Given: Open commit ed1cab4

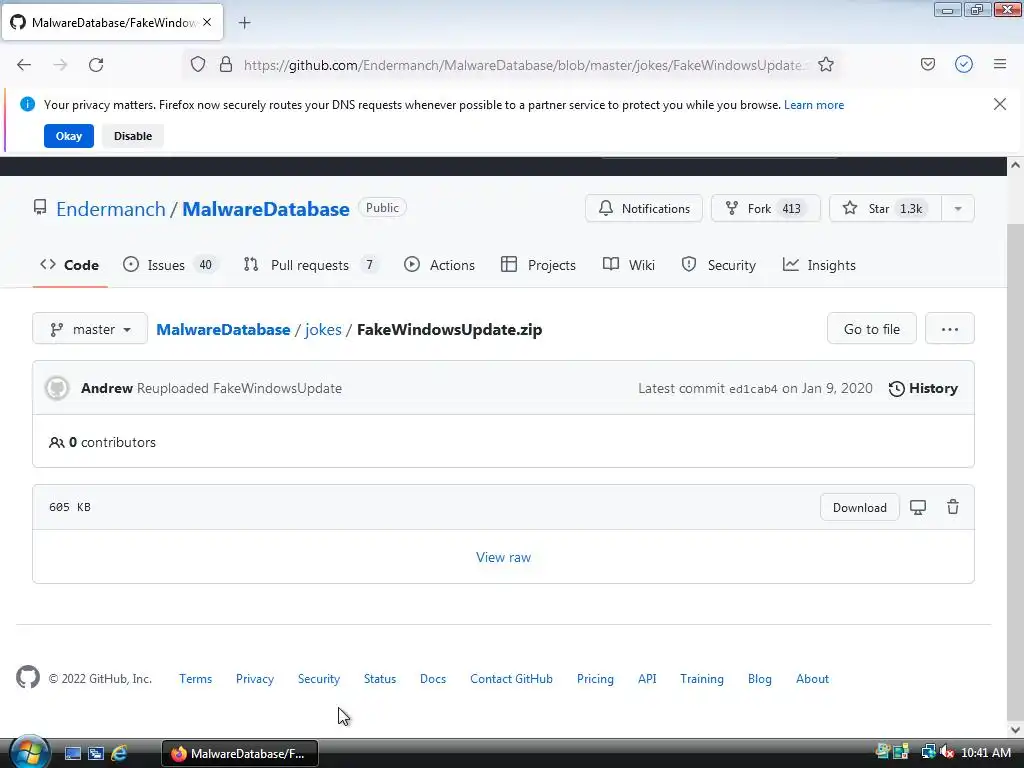Looking at the screenshot, I should 753,389.
